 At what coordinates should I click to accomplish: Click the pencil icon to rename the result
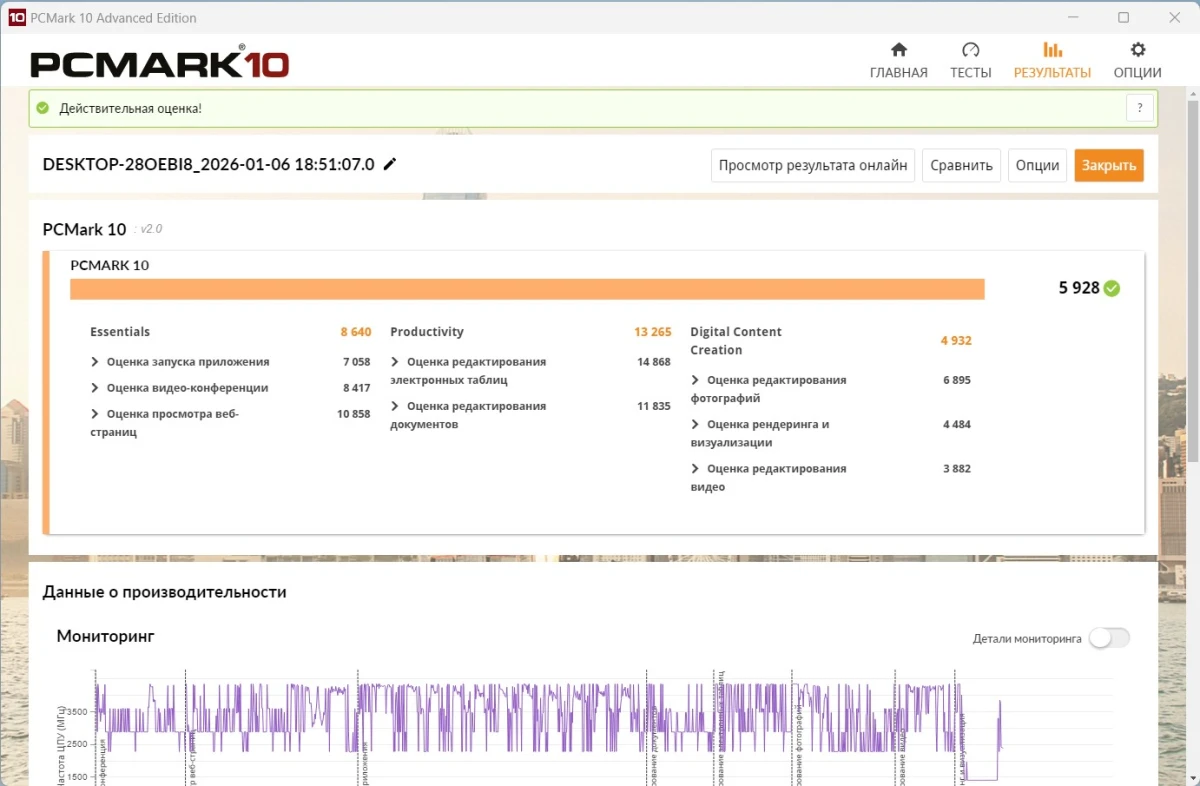click(390, 164)
